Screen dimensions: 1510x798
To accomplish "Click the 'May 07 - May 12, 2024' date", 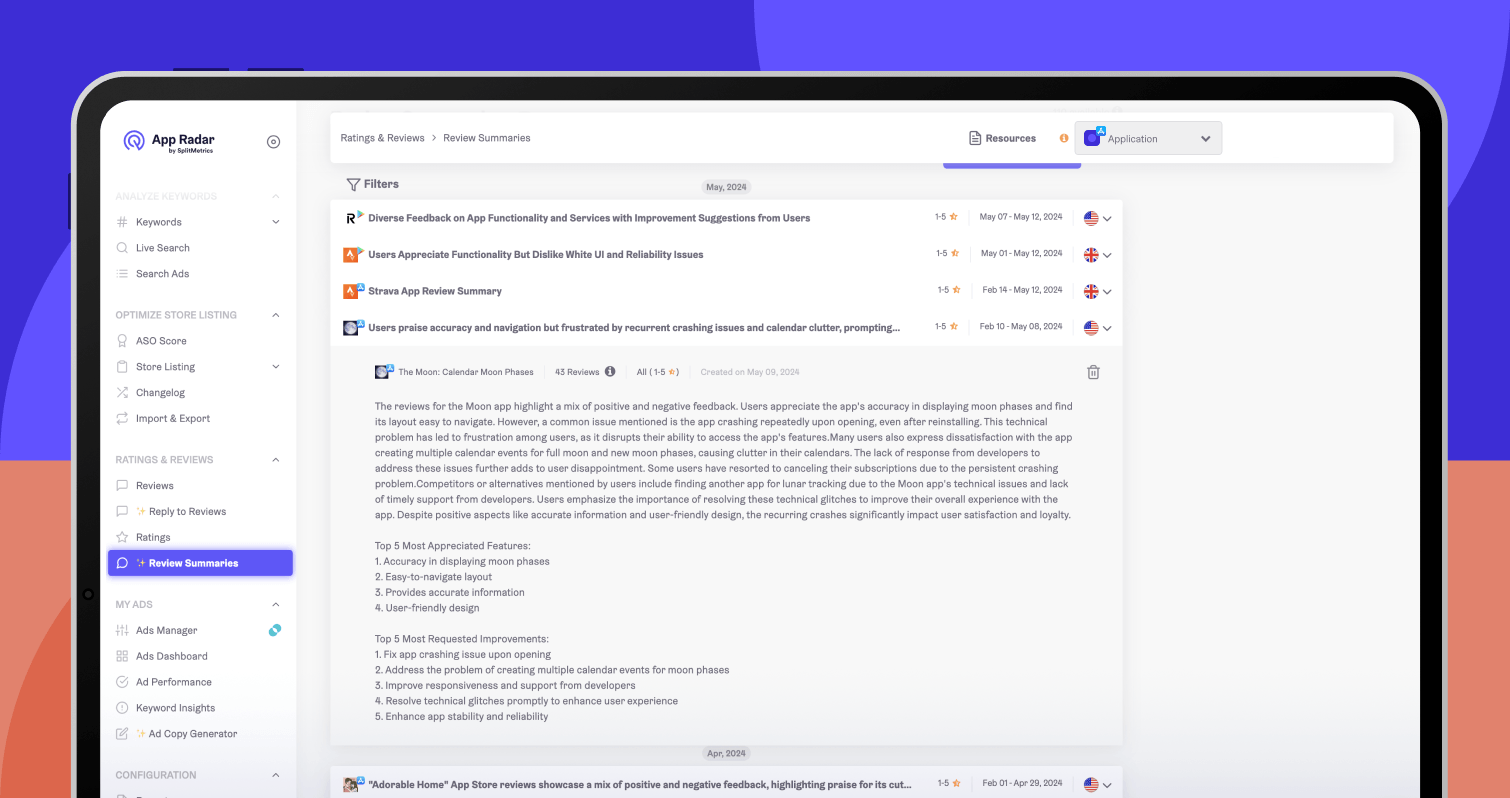I will (x=1021, y=217).
